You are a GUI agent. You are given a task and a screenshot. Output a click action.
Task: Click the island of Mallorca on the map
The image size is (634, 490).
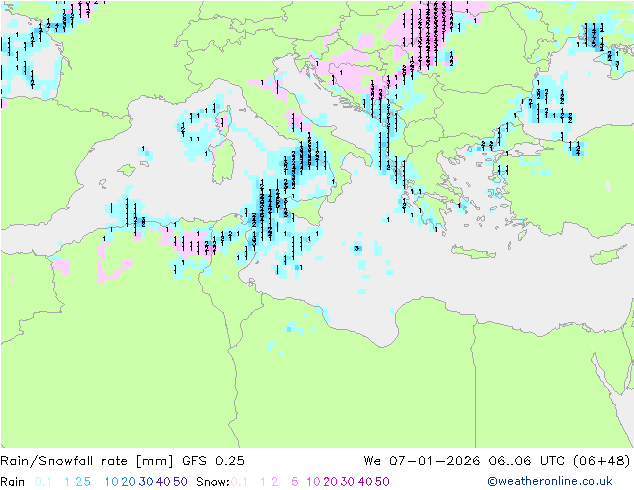(127, 170)
